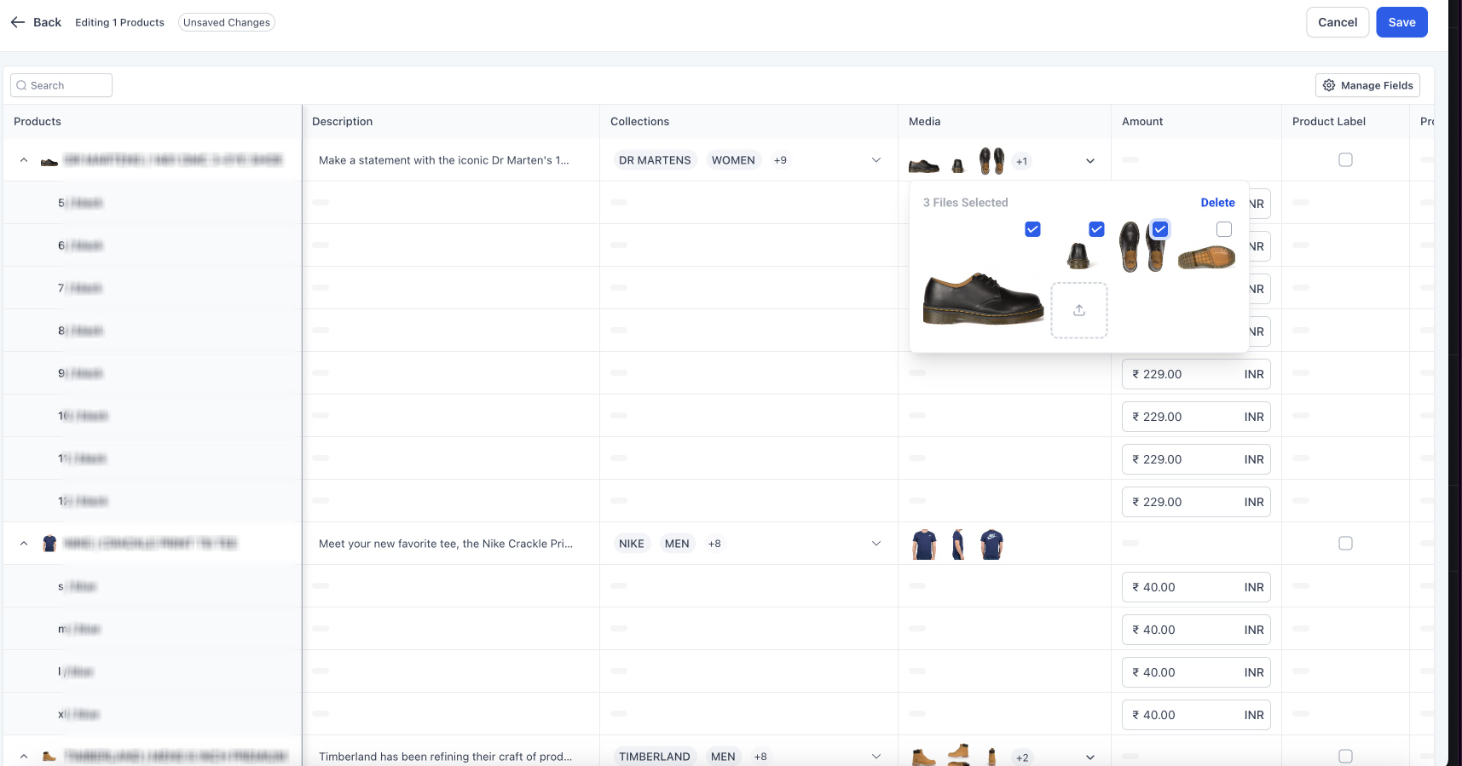Collapse the Timberland product variants
This screenshot has width=1462, height=766.
[x=23, y=756]
